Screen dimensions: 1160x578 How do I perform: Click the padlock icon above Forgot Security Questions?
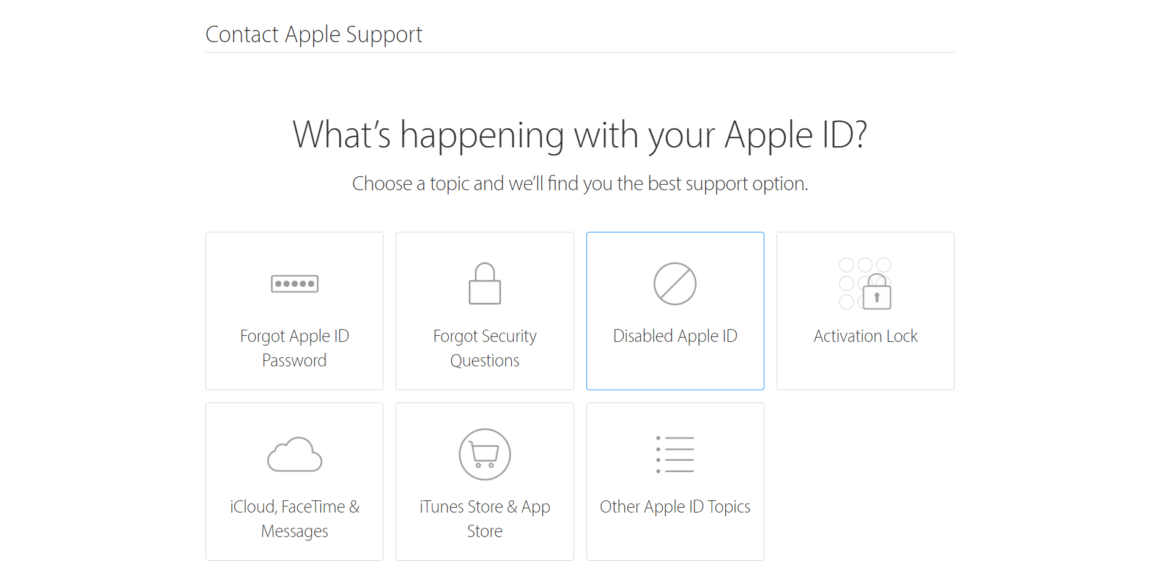tap(484, 283)
